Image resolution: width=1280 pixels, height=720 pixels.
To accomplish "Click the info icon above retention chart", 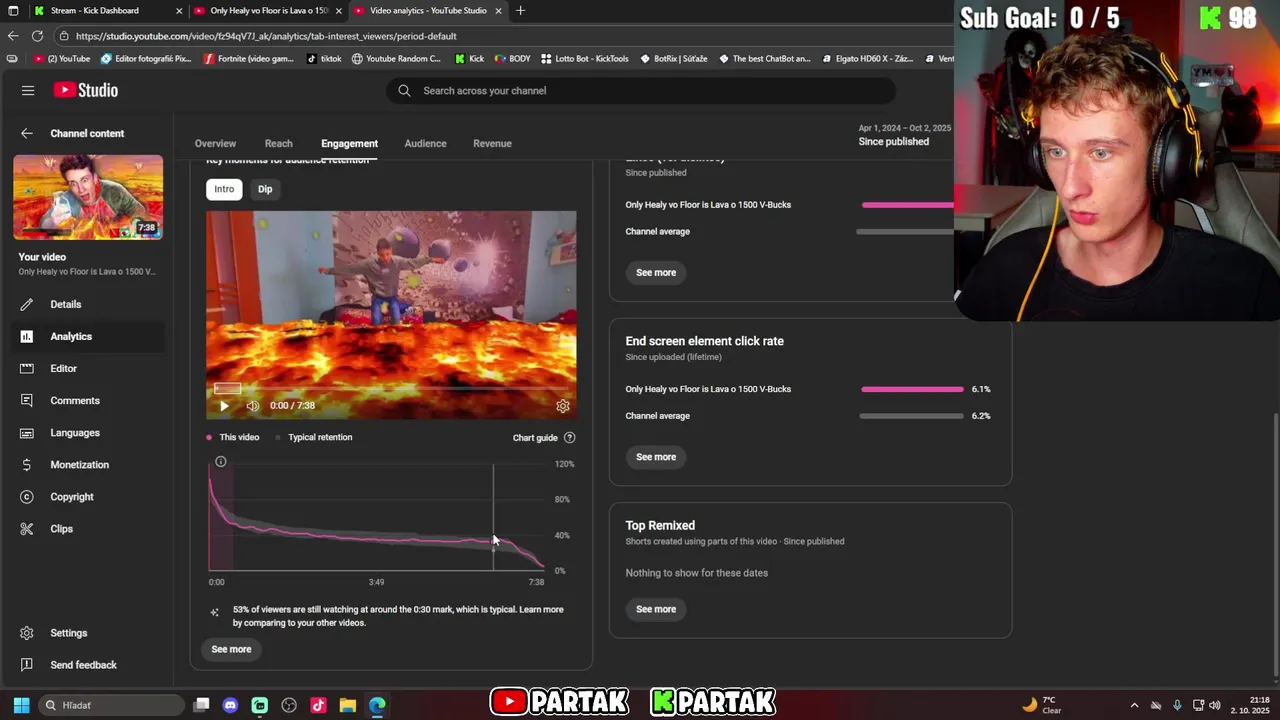I will [221, 462].
